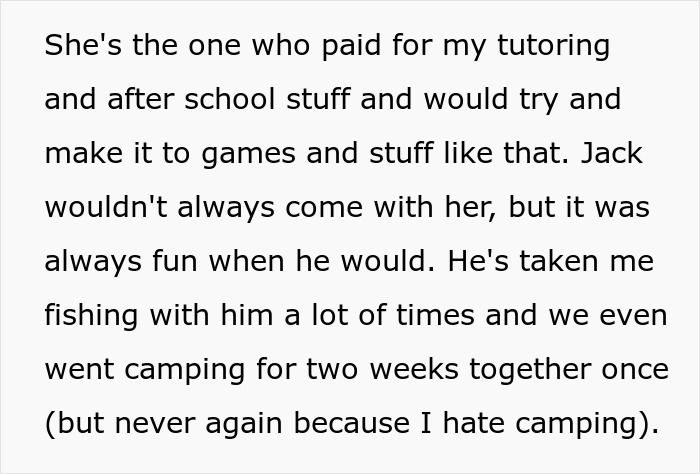Screen dimensions: 700x474
Task: Click the words "two weeks"
Action: [383, 370]
